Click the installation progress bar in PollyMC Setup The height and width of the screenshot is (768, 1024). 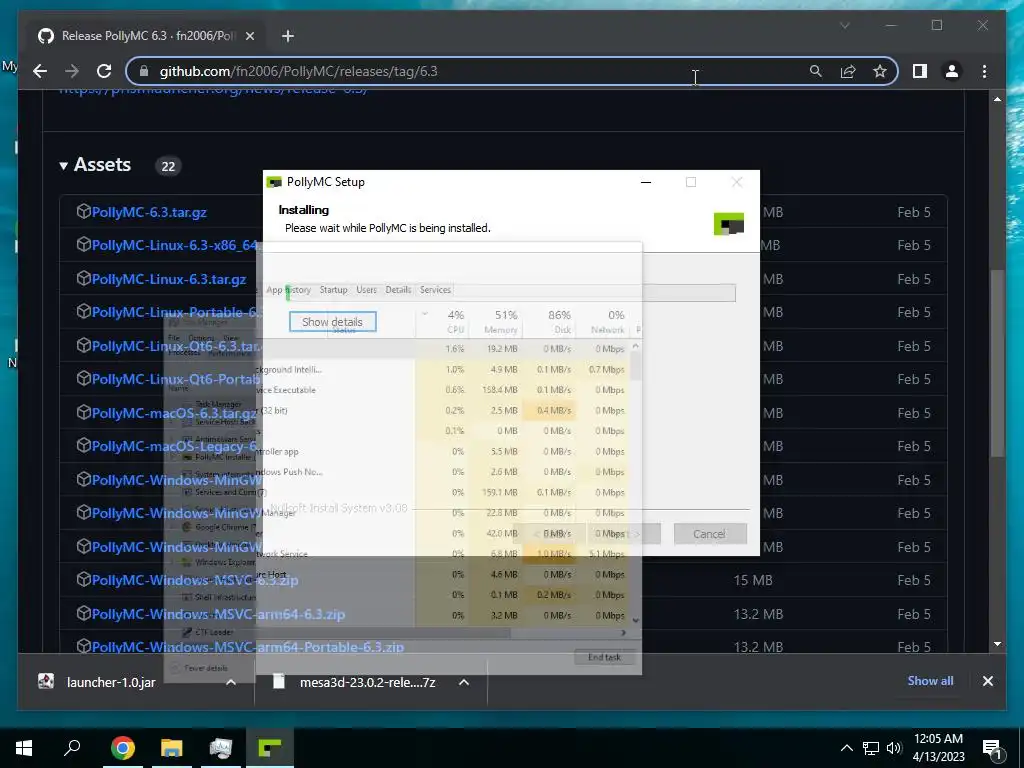click(511, 293)
